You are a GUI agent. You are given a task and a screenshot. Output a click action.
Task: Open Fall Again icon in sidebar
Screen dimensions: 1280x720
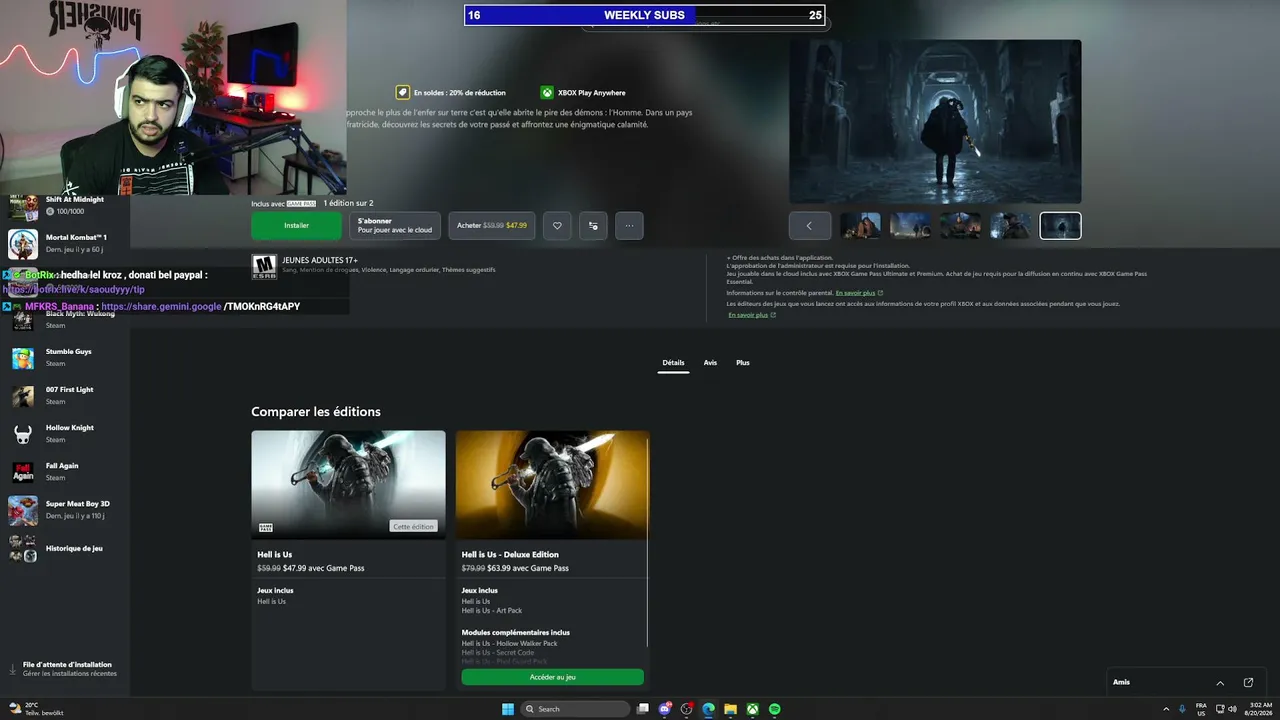pyautogui.click(x=23, y=472)
